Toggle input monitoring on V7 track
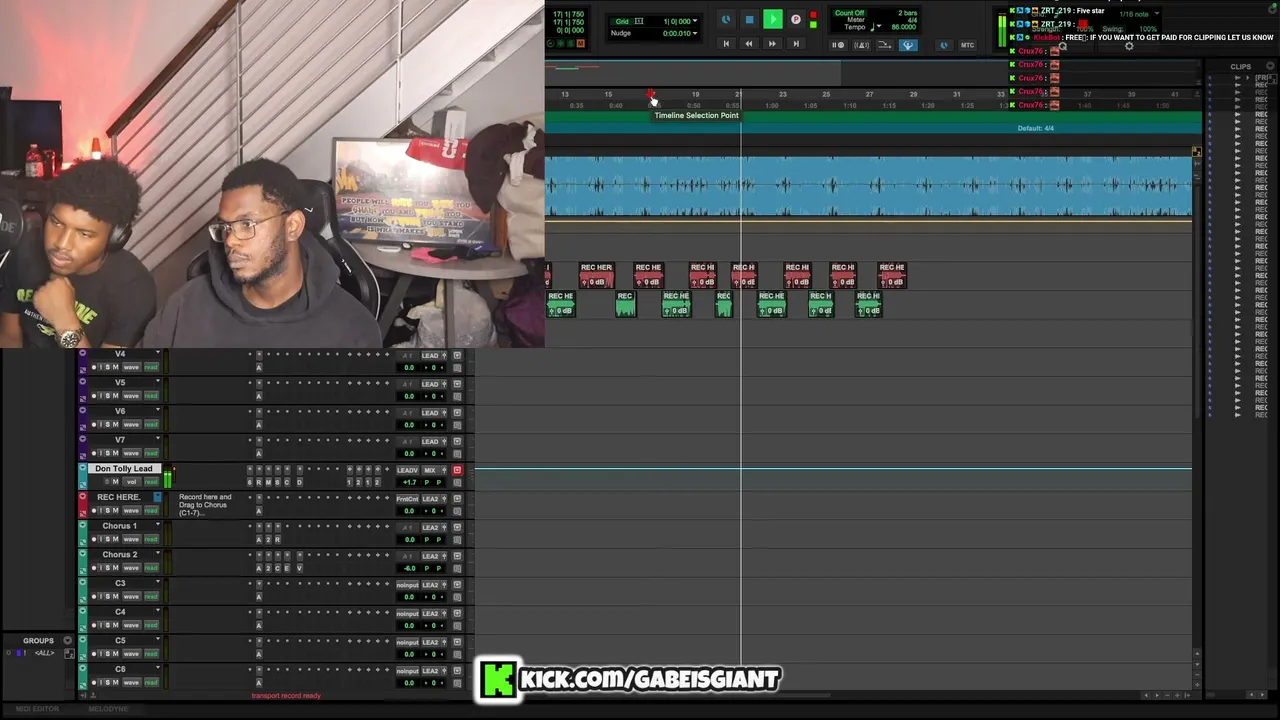 (101, 454)
